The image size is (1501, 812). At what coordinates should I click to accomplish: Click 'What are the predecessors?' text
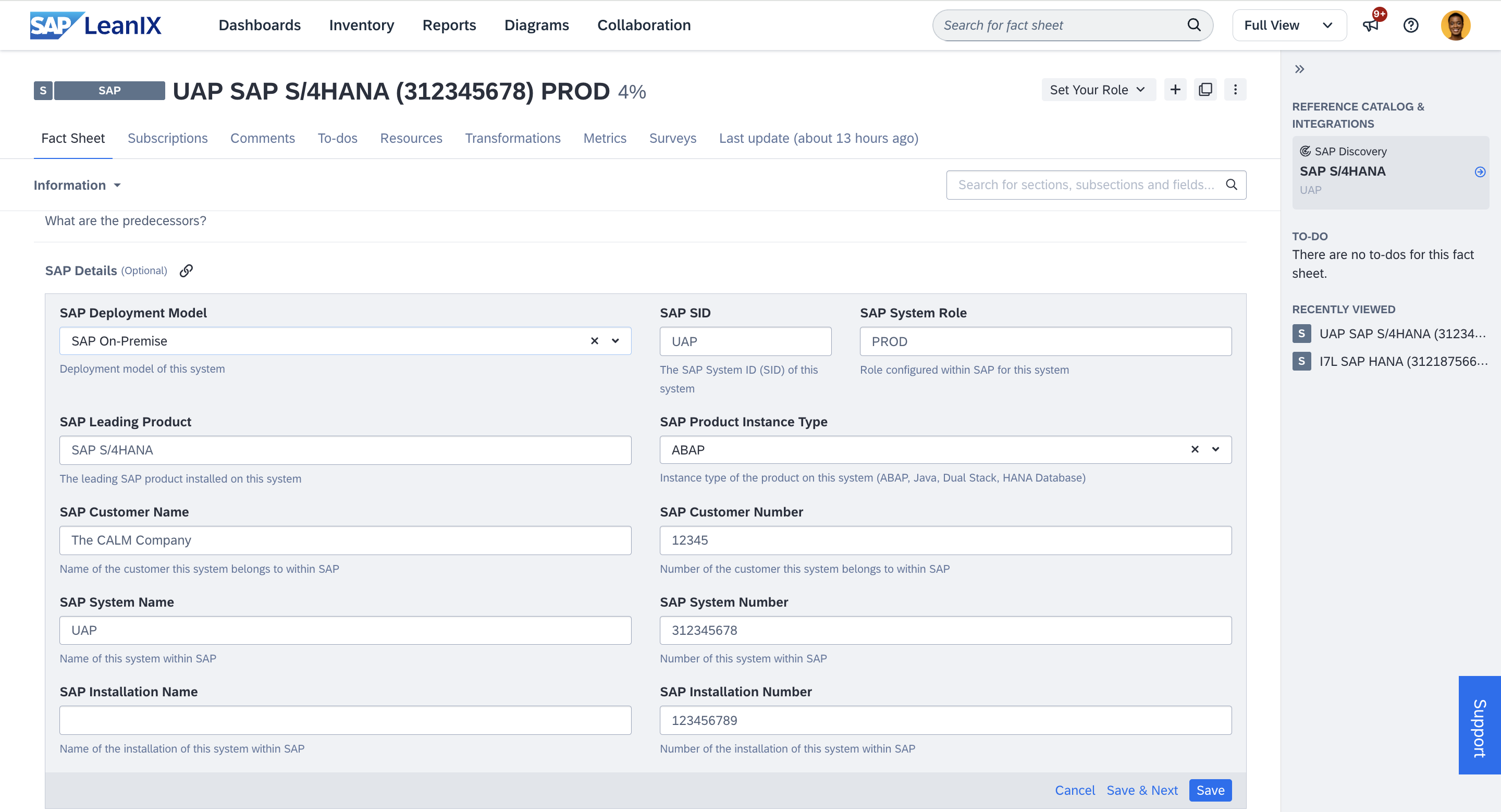point(125,221)
